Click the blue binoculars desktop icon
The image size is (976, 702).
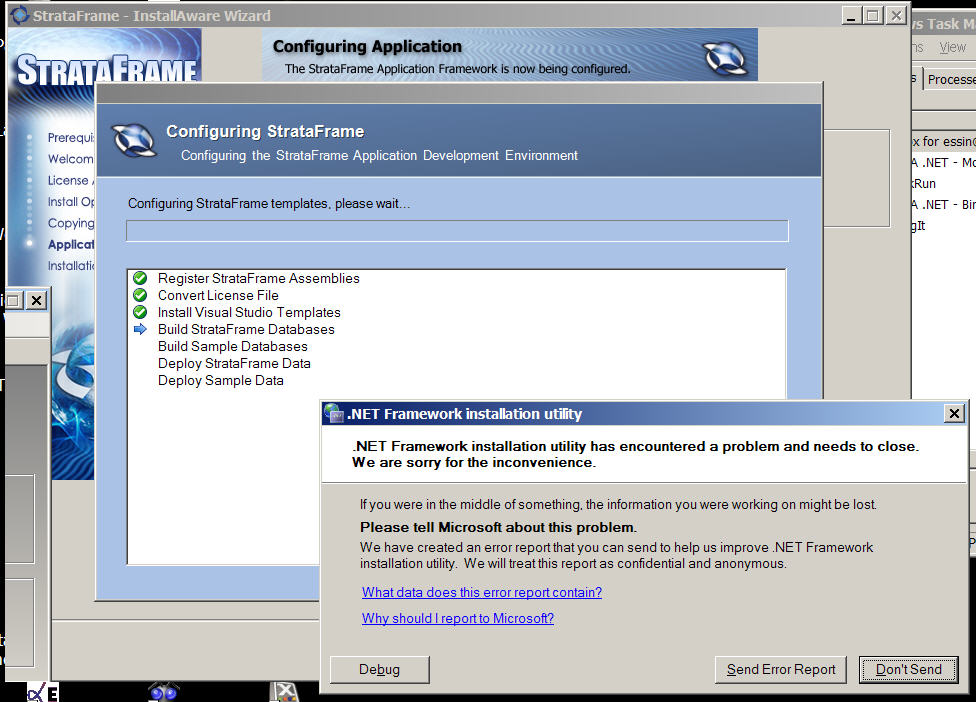[164, 692]
